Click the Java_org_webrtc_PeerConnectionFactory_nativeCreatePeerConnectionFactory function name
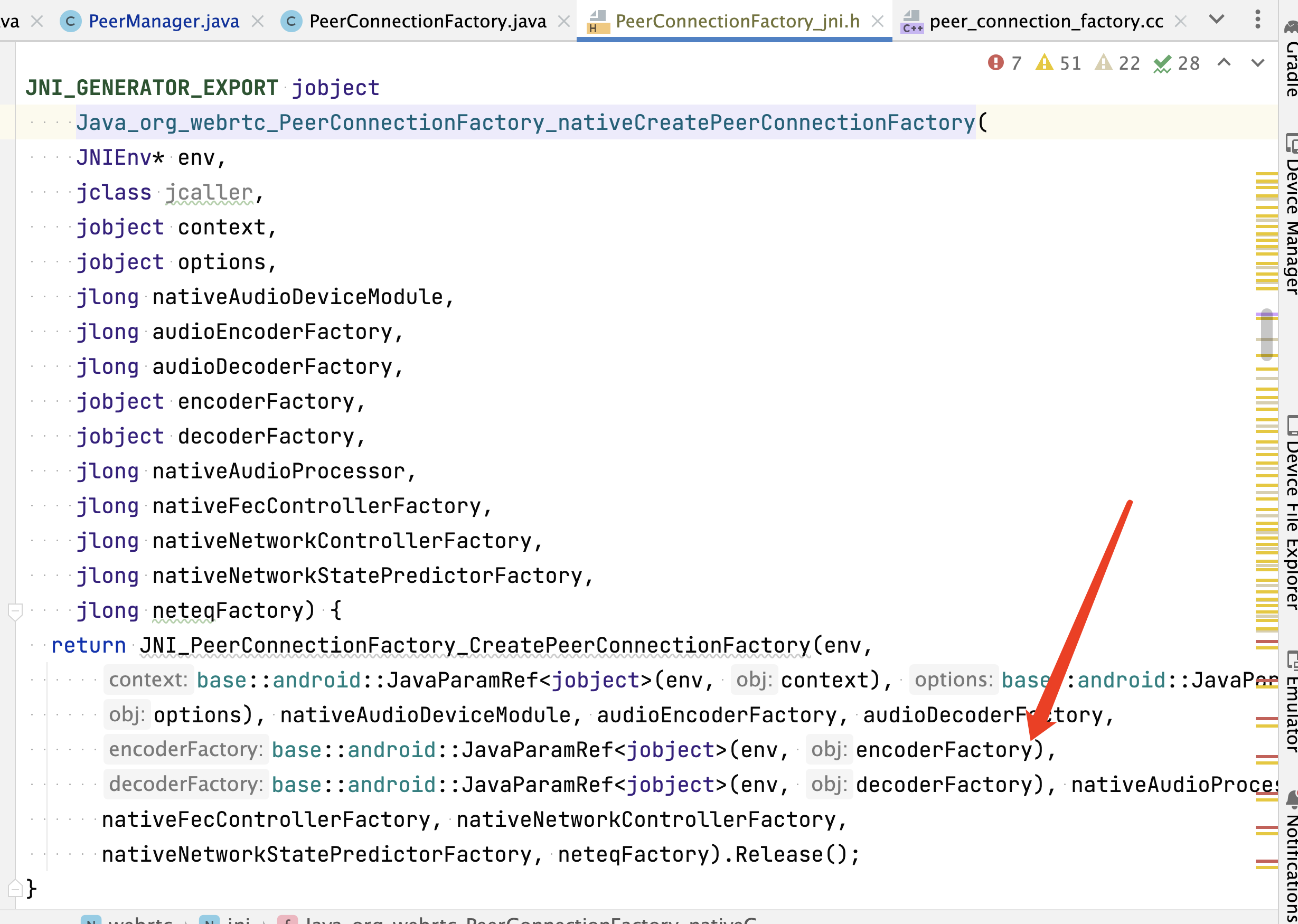 [x=526, y=123]
